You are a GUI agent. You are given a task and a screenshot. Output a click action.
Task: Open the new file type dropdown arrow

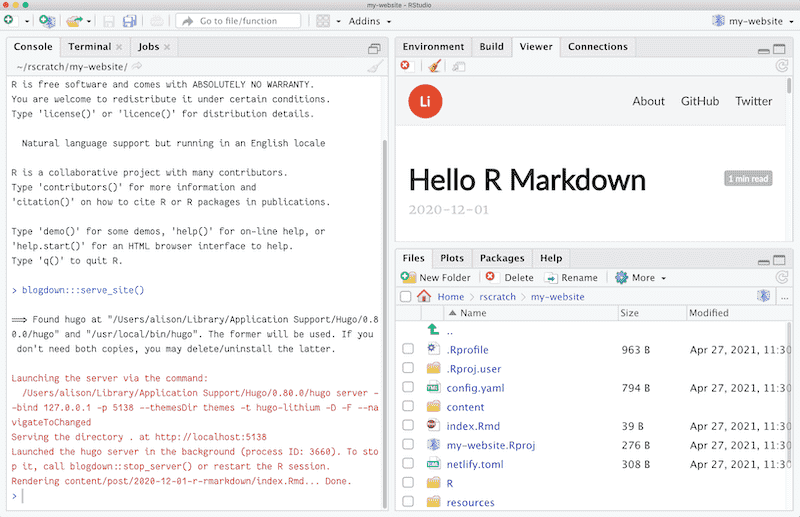point(27,21)
